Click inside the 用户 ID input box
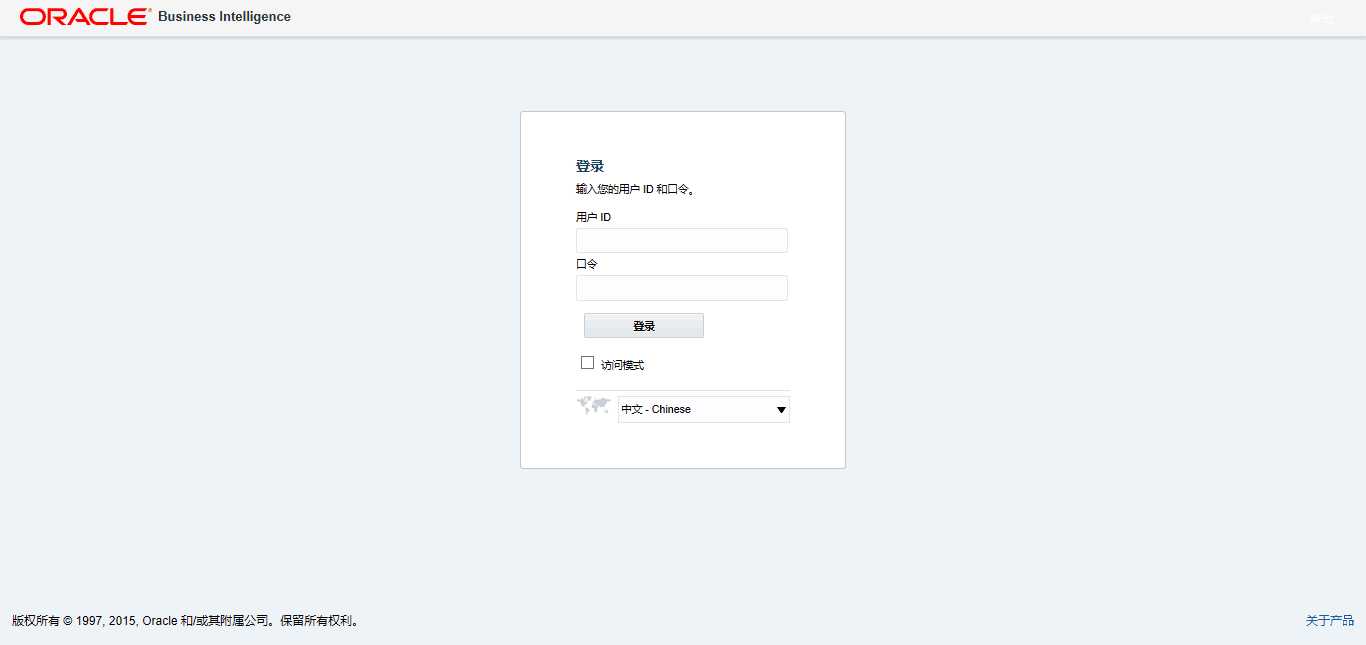The image size is (1366, 645). tap(681, 240)
